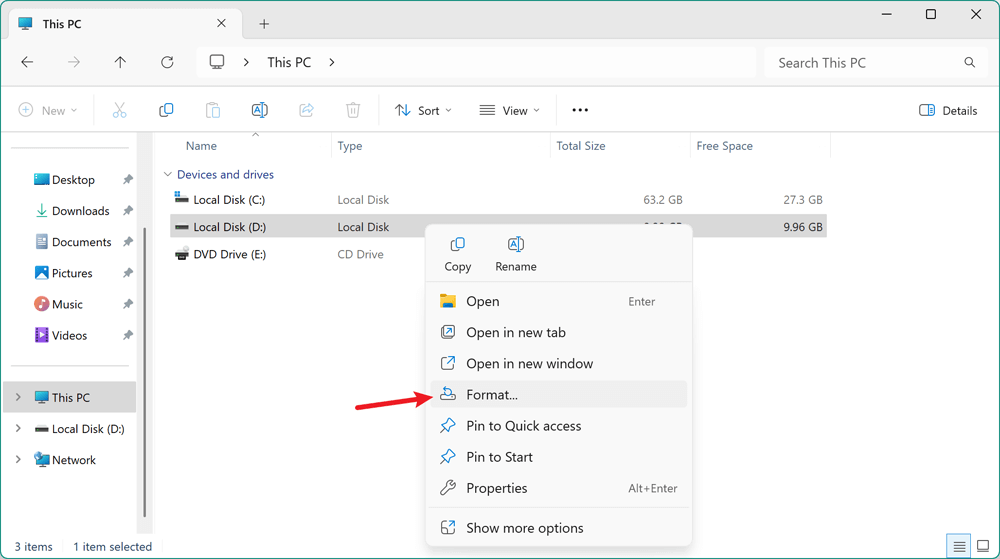Refresh the This PC view

point(167,62)
